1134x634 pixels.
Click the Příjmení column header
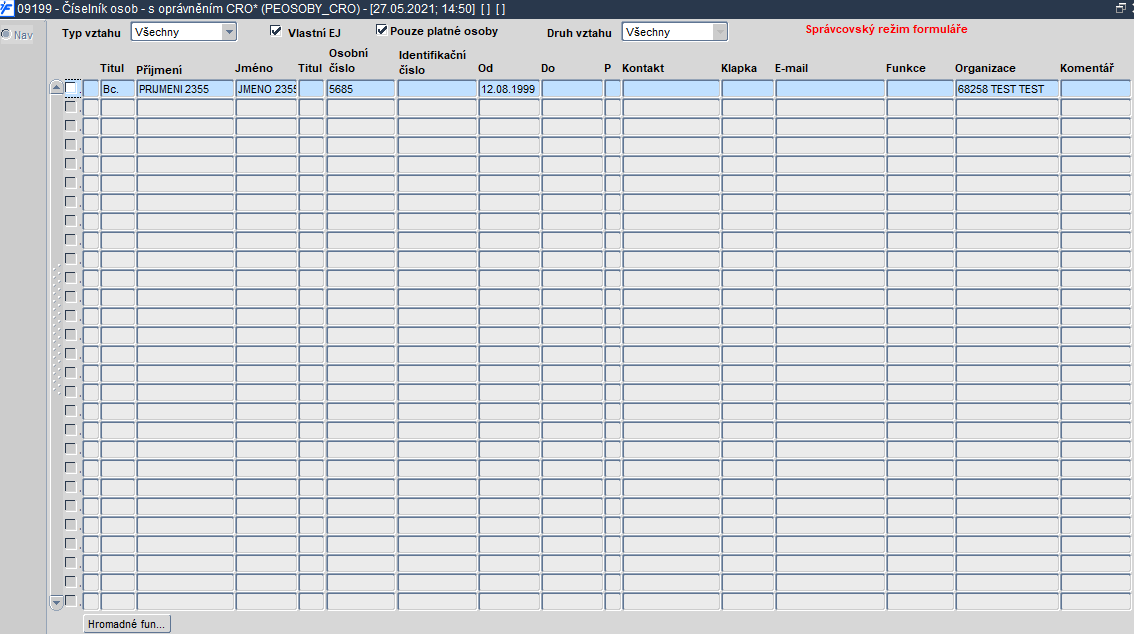point(159,69)
